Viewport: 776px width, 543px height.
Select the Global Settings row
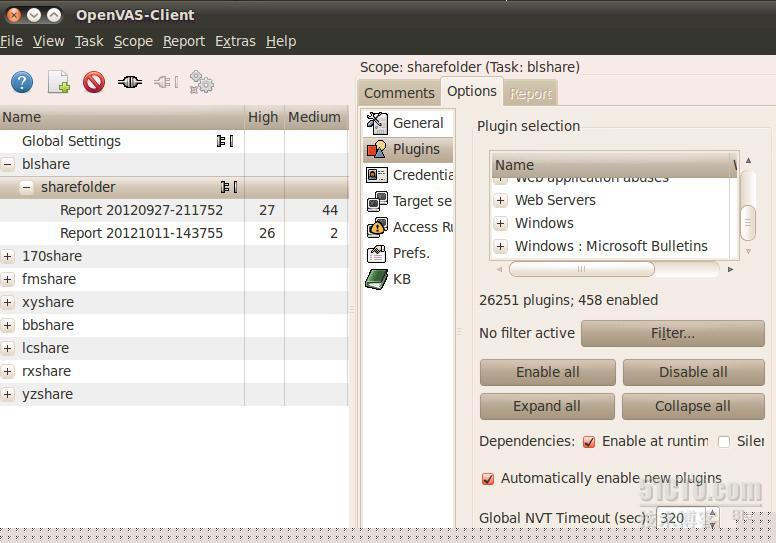pos(173,141)
